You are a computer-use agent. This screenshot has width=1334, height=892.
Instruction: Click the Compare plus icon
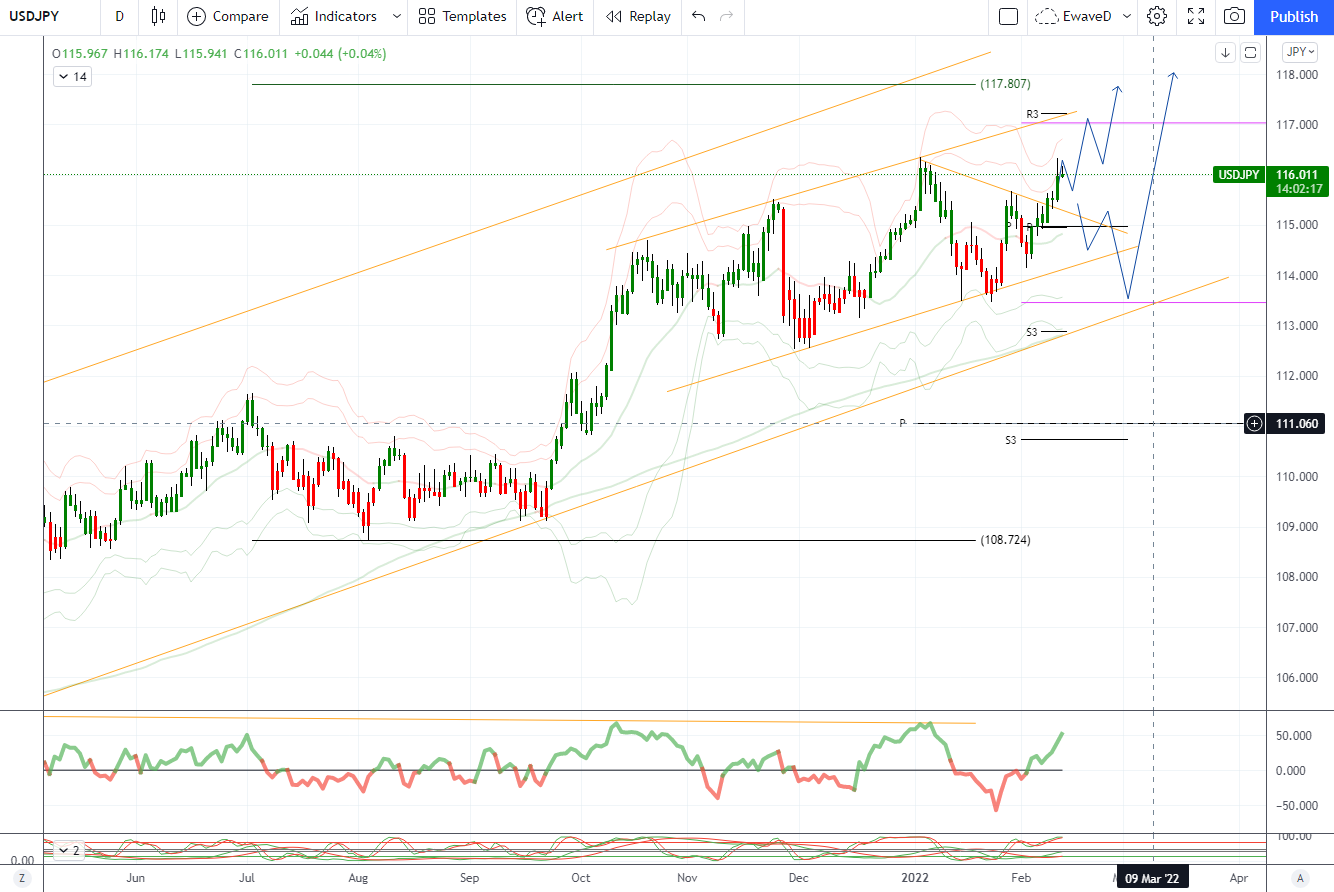[x=196, y=16]
